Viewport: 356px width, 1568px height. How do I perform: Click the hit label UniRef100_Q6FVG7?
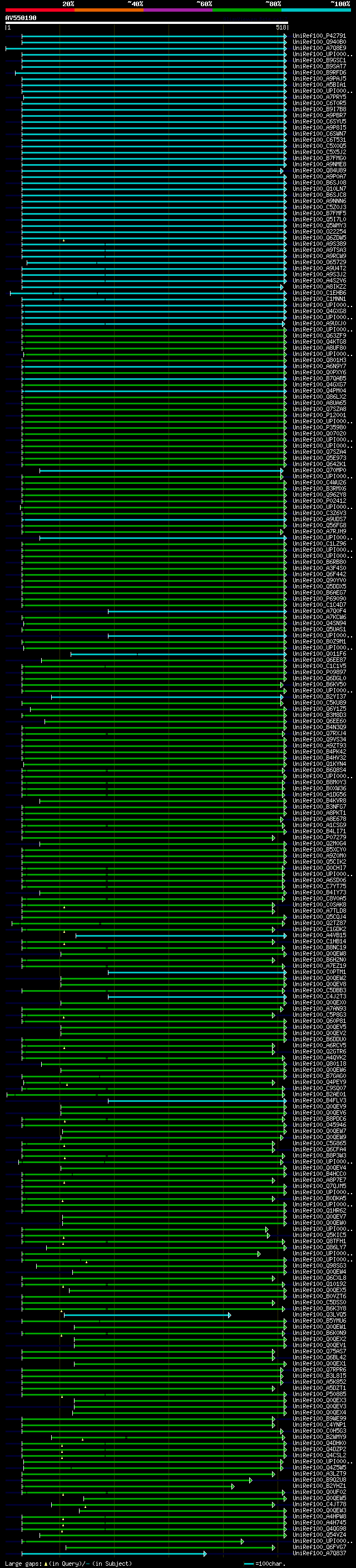pyautogui.click(x=319, y=1547)
